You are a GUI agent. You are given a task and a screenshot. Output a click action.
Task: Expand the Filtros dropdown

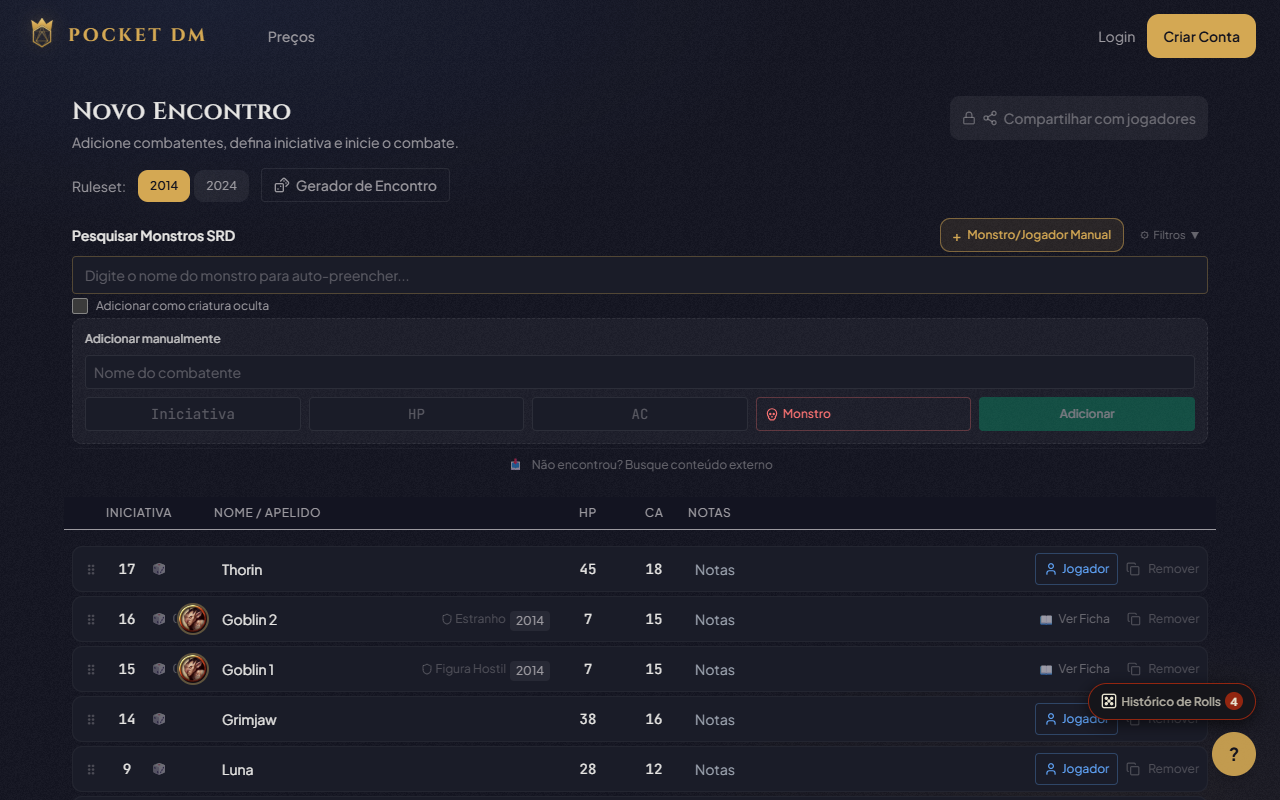(x=1169, y=235)
